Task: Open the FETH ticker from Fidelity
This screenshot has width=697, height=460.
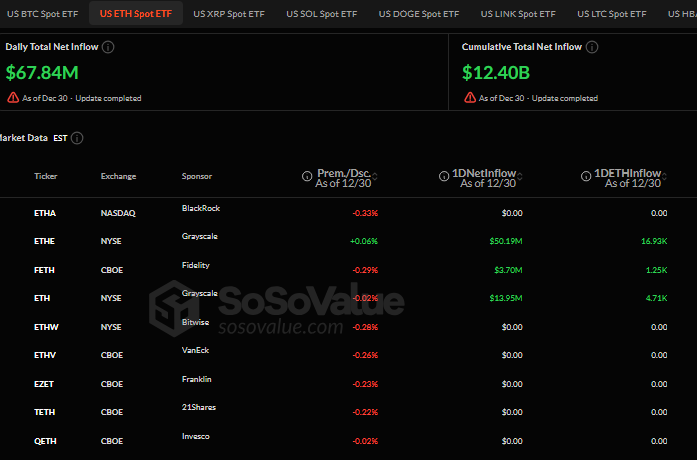Action: (x=46, y=270)
